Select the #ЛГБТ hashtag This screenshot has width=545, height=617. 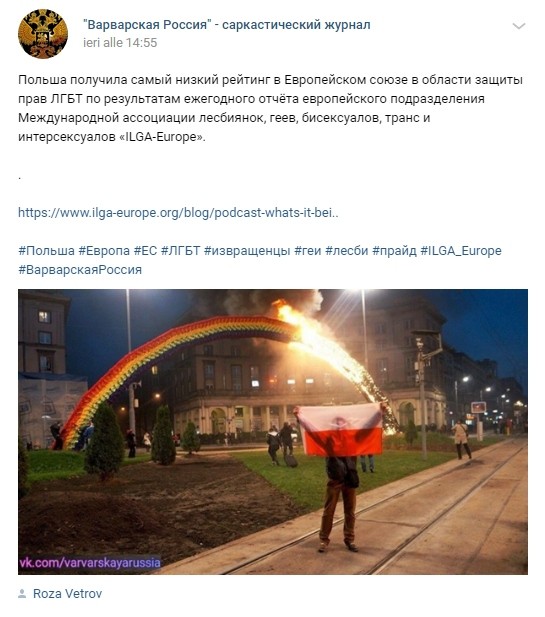click(x=181, y=251)
